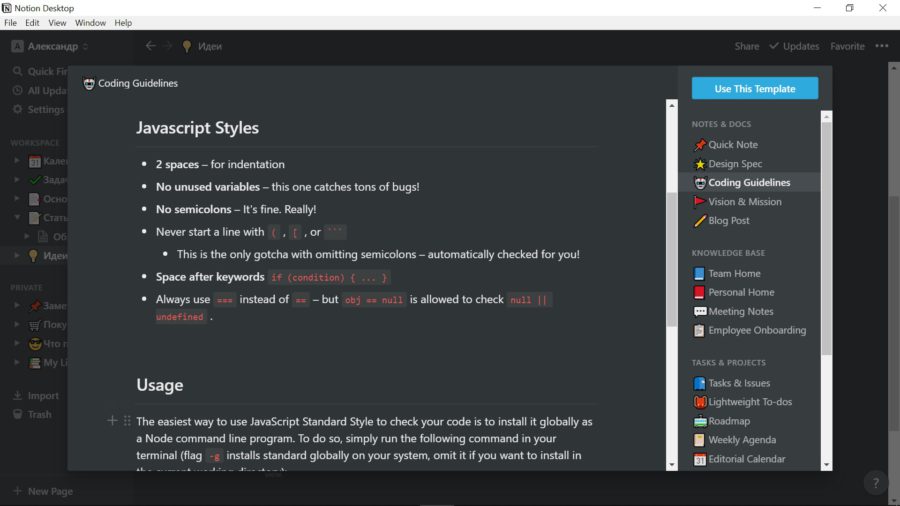The width and height of the screenshot is (900, 506).
Task: Open the File menu
Action: tap(10, 23)
